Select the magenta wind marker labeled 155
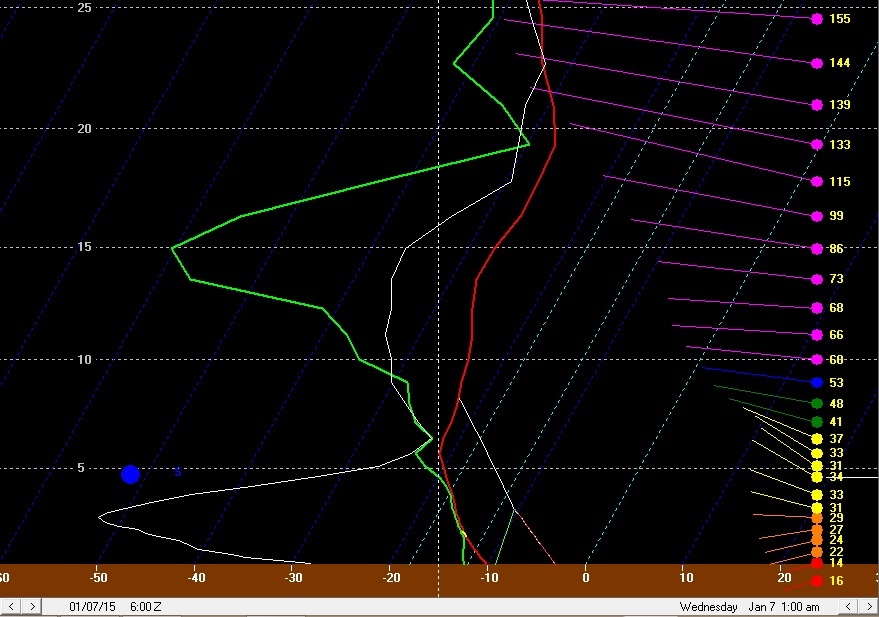The height and width of the screenshot is (617, 879). point(817,19)
